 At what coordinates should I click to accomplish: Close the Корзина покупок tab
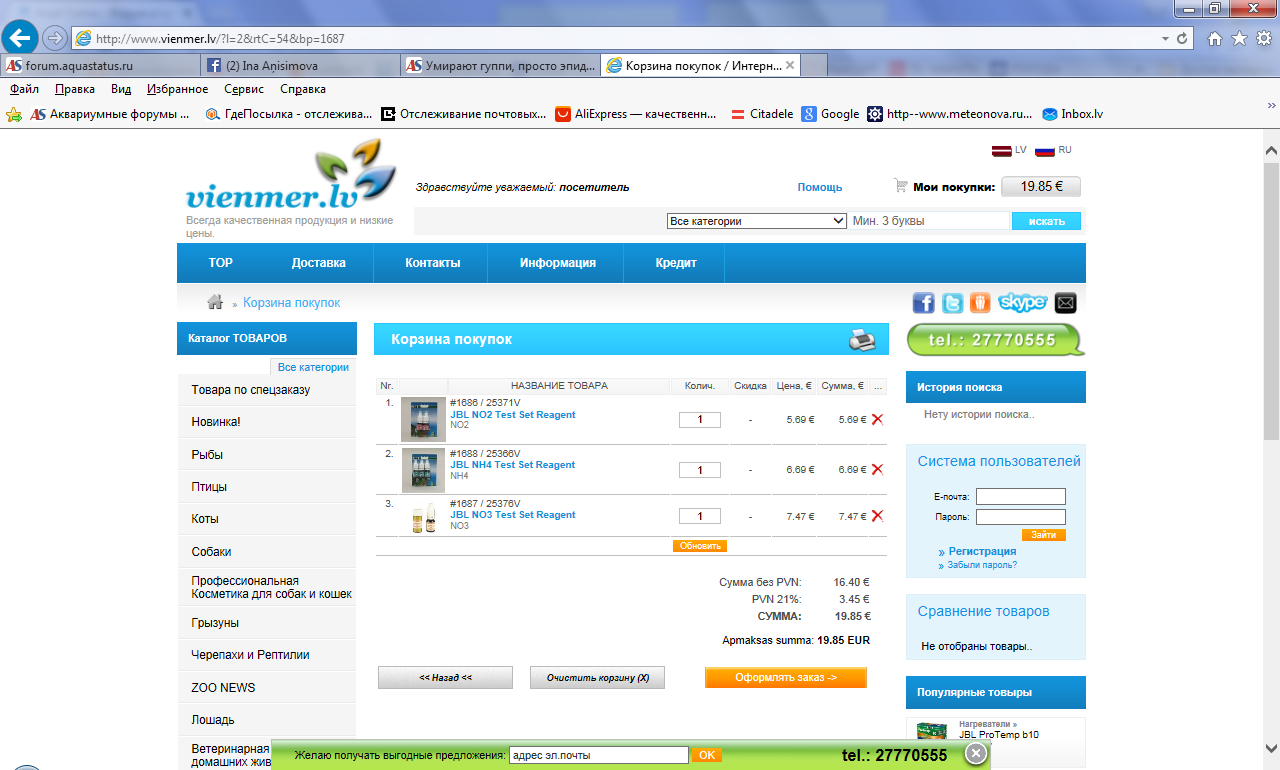point(790,65)
